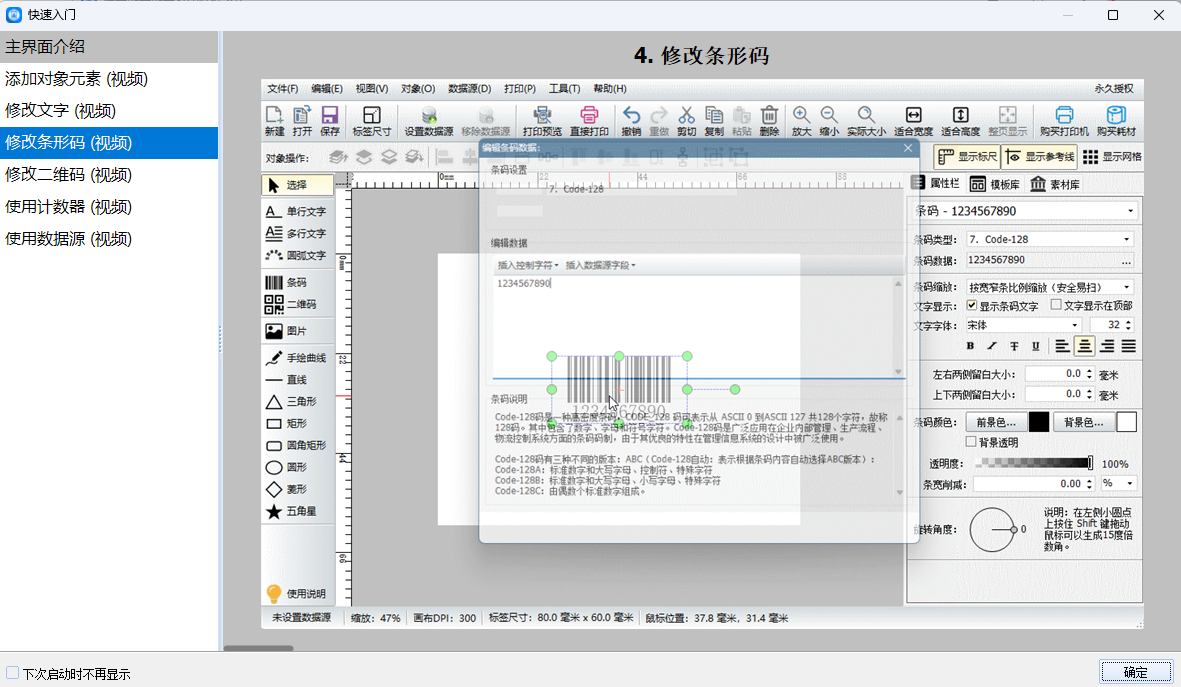Click the 透明度 opacity slider
The height and width of the screenshot is (687, 1181).
(1033, 463)
